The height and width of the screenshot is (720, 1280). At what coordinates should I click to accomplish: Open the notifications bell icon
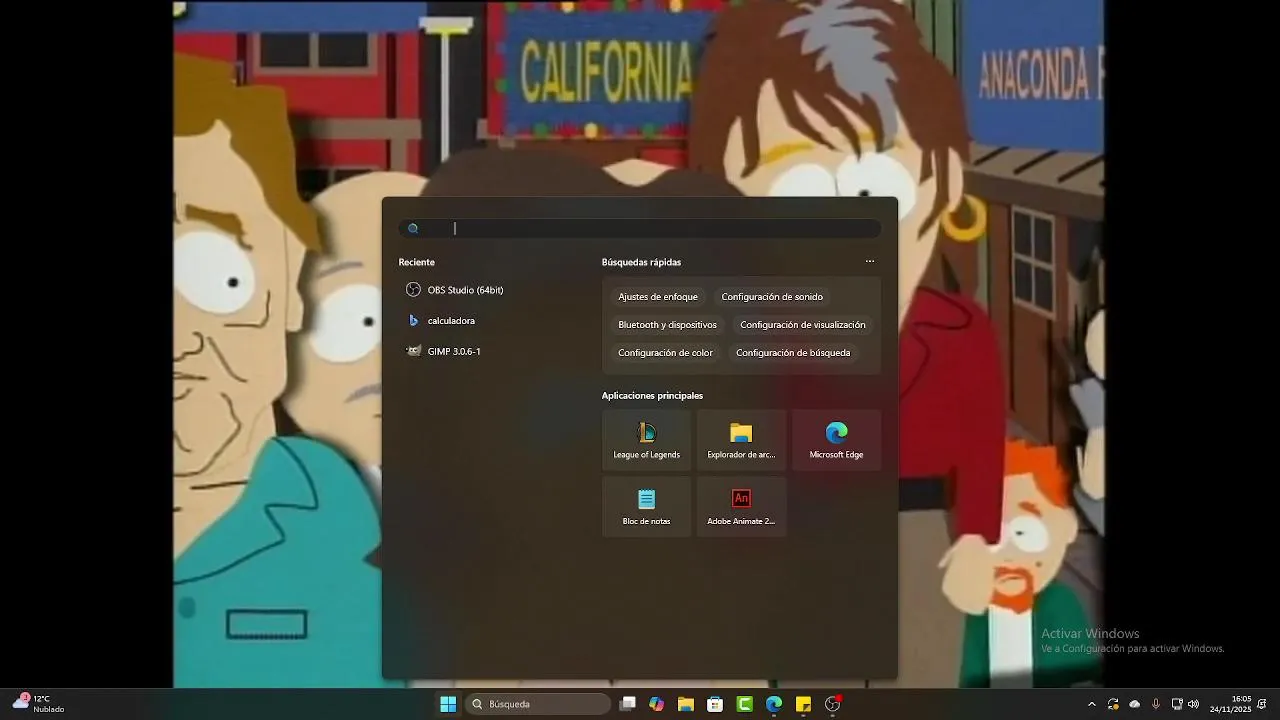[1263, 704]
